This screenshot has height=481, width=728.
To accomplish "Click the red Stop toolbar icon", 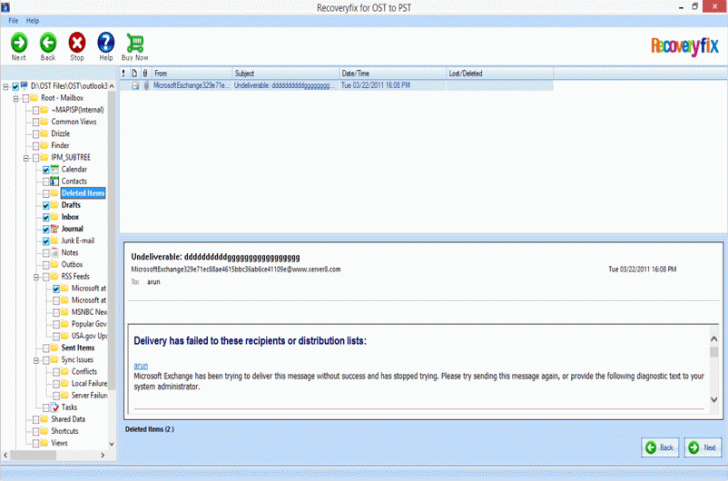I will pos(77,42).
